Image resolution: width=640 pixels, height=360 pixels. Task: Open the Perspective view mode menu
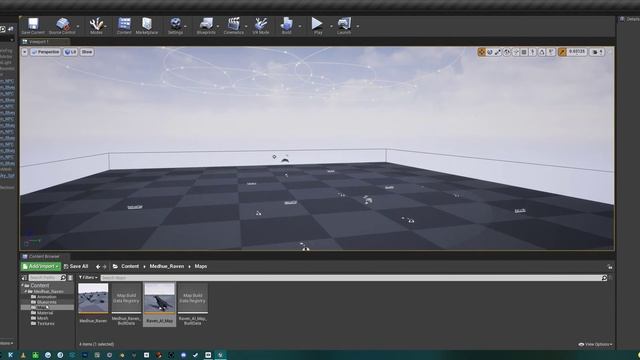[x=45, y=52]
